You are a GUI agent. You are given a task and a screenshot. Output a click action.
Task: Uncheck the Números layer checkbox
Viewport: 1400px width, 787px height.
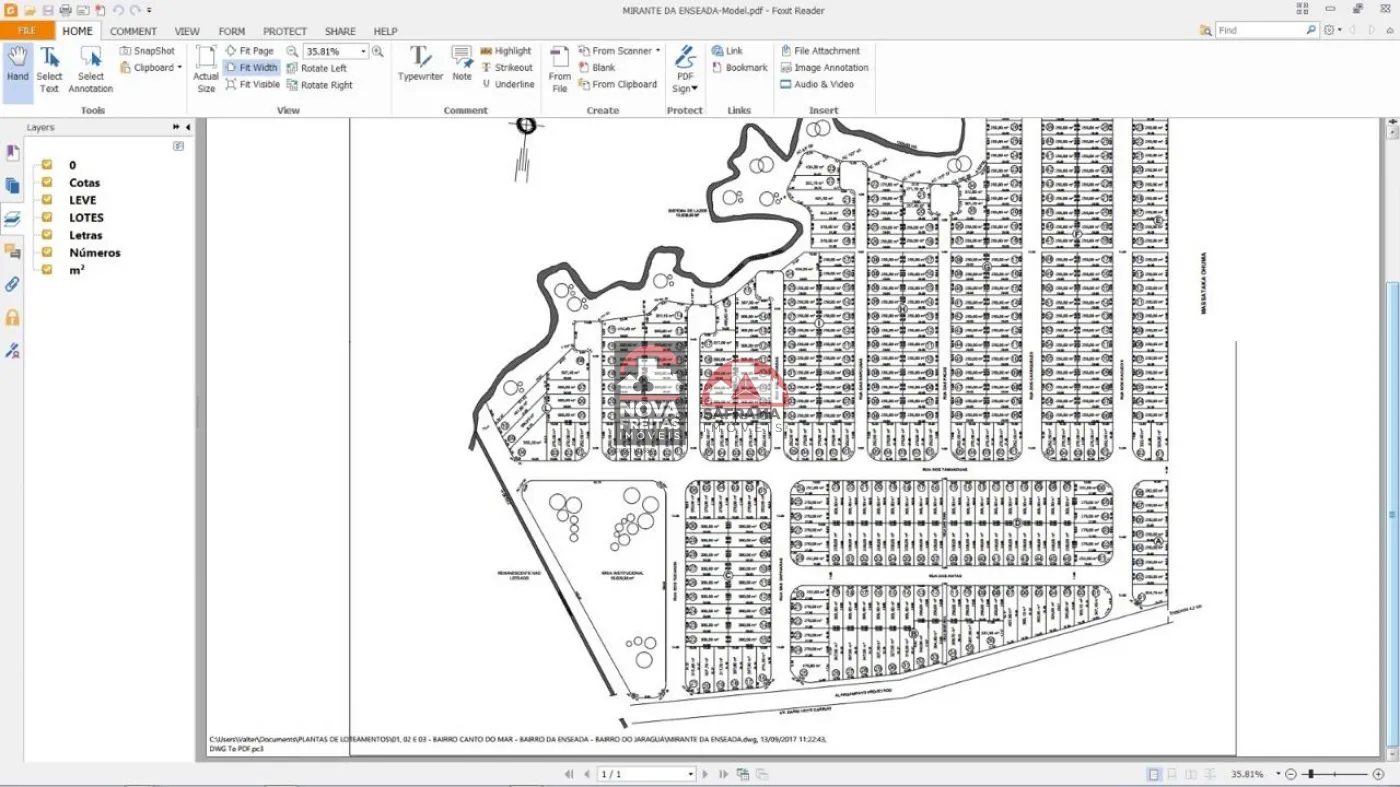[x=47, y=252]
